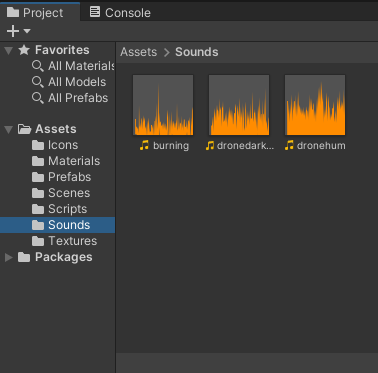Collapse the Assets folder tree
This screenshot has width=378, height=373.
pos(8,129)
